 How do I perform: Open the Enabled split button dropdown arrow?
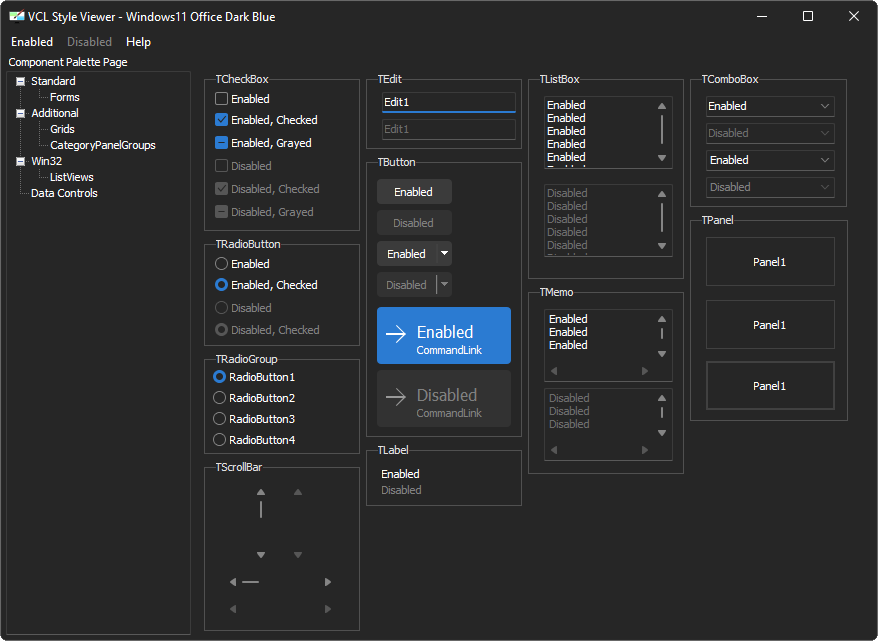tap(444, 254)
